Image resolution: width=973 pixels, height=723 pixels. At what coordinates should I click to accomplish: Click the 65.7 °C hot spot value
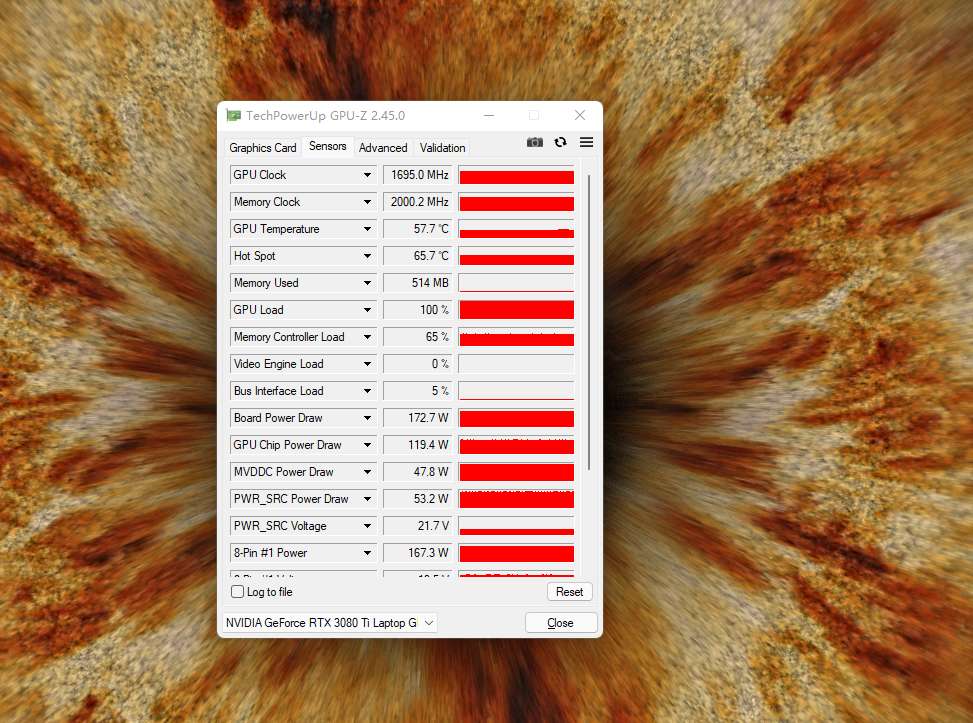pos(418,256)
